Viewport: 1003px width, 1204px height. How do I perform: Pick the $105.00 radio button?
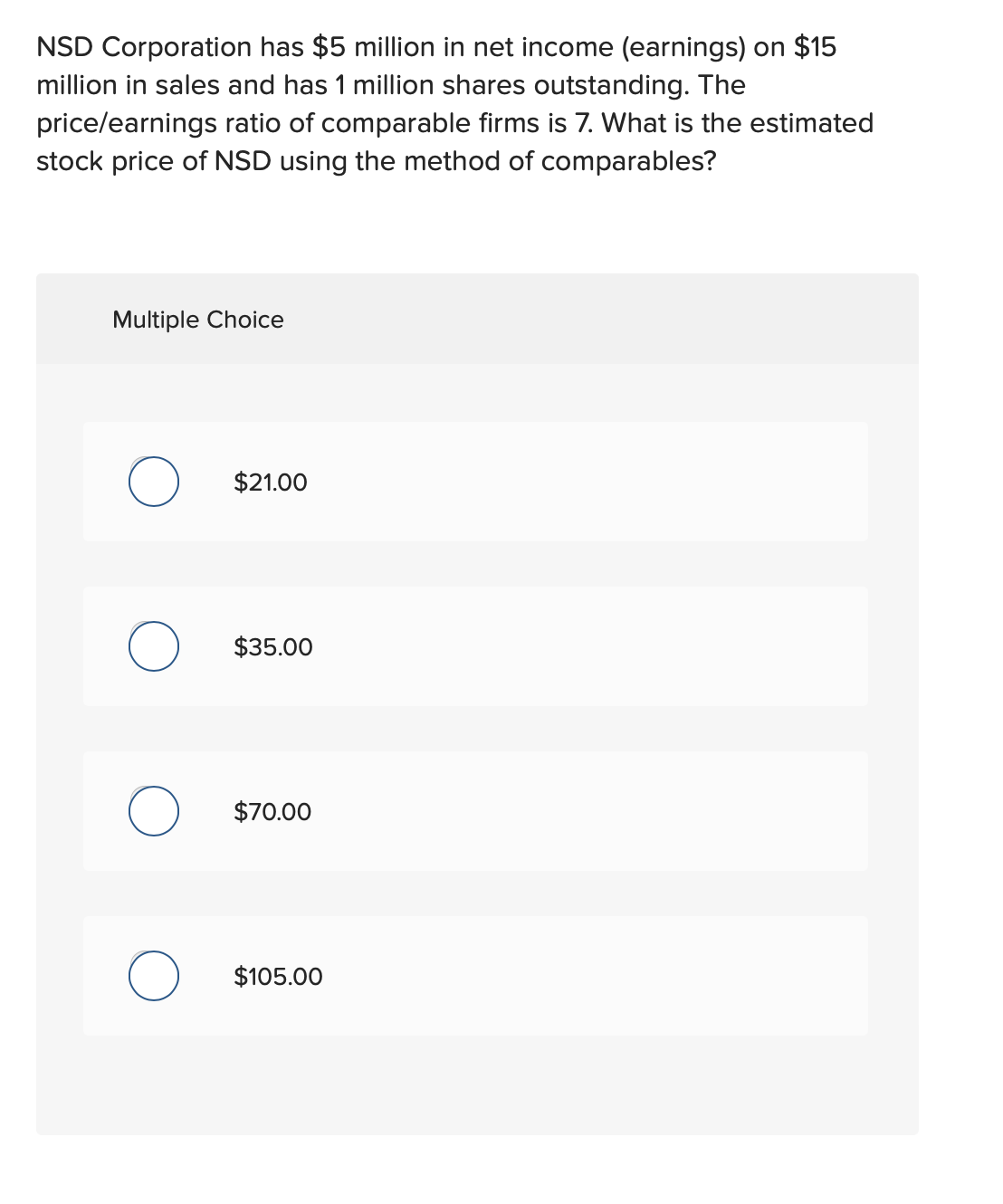click(x=153, y=976)
